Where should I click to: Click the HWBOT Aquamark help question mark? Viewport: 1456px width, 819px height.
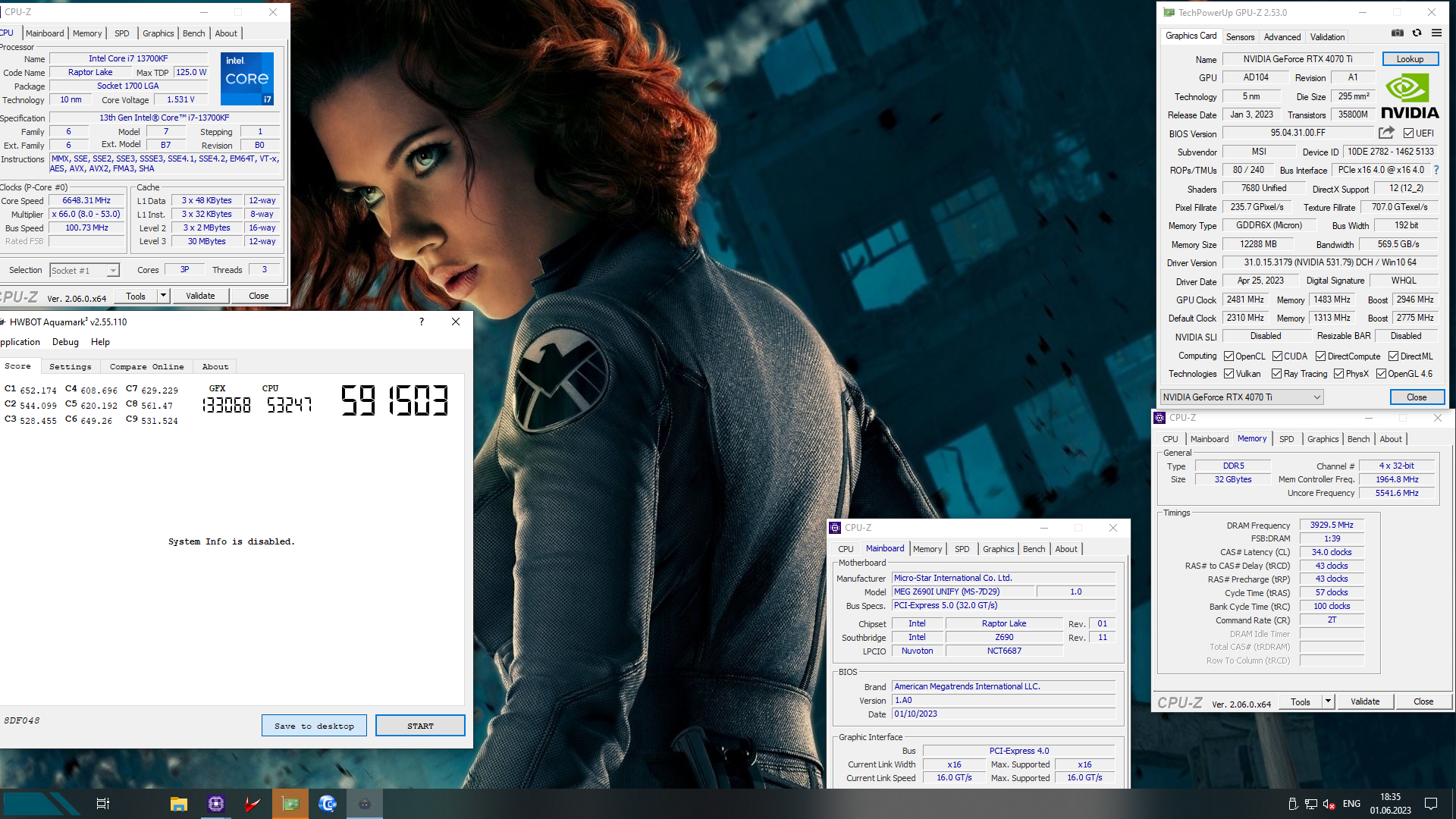click(x=422, y=322)
